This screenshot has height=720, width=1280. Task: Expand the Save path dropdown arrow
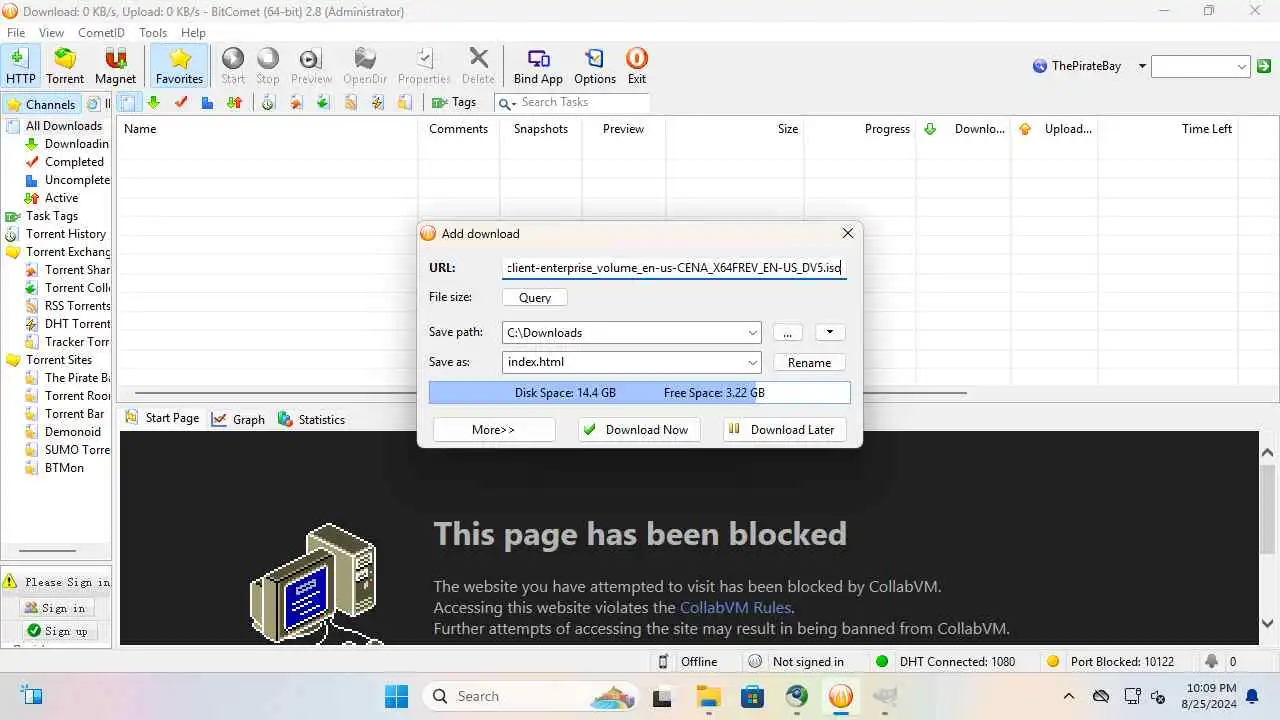(x=752, y=333)
